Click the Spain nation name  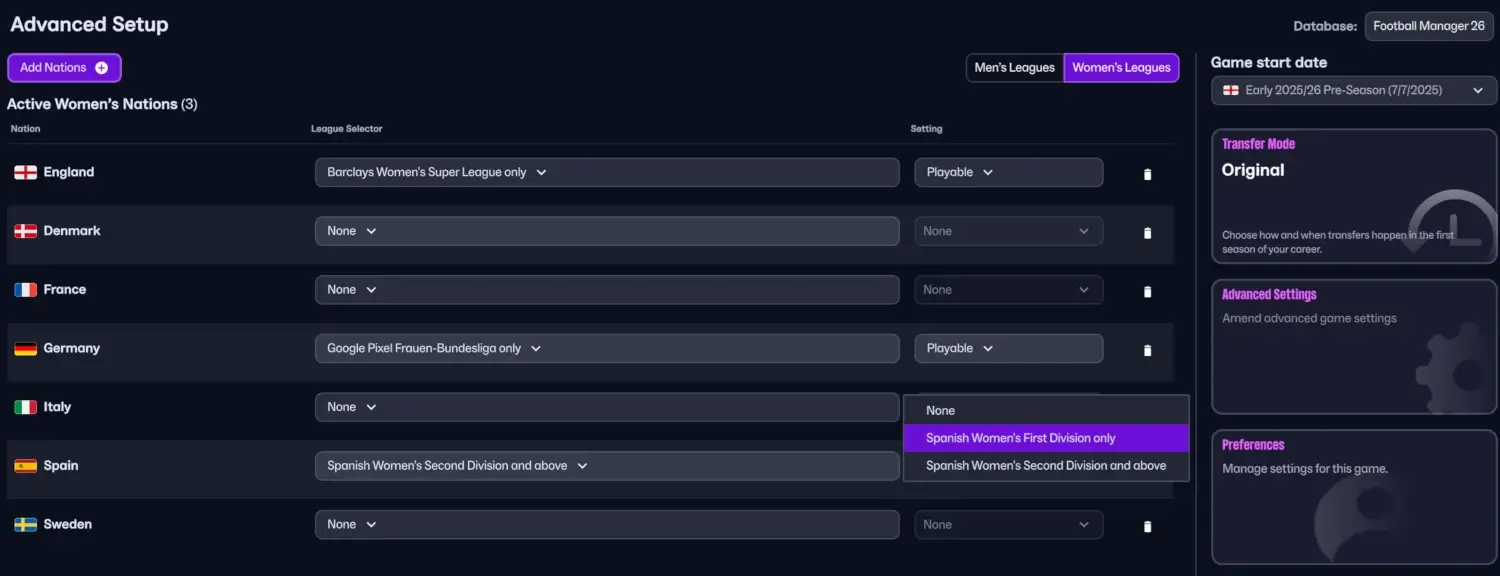click(x=61, y=466)
